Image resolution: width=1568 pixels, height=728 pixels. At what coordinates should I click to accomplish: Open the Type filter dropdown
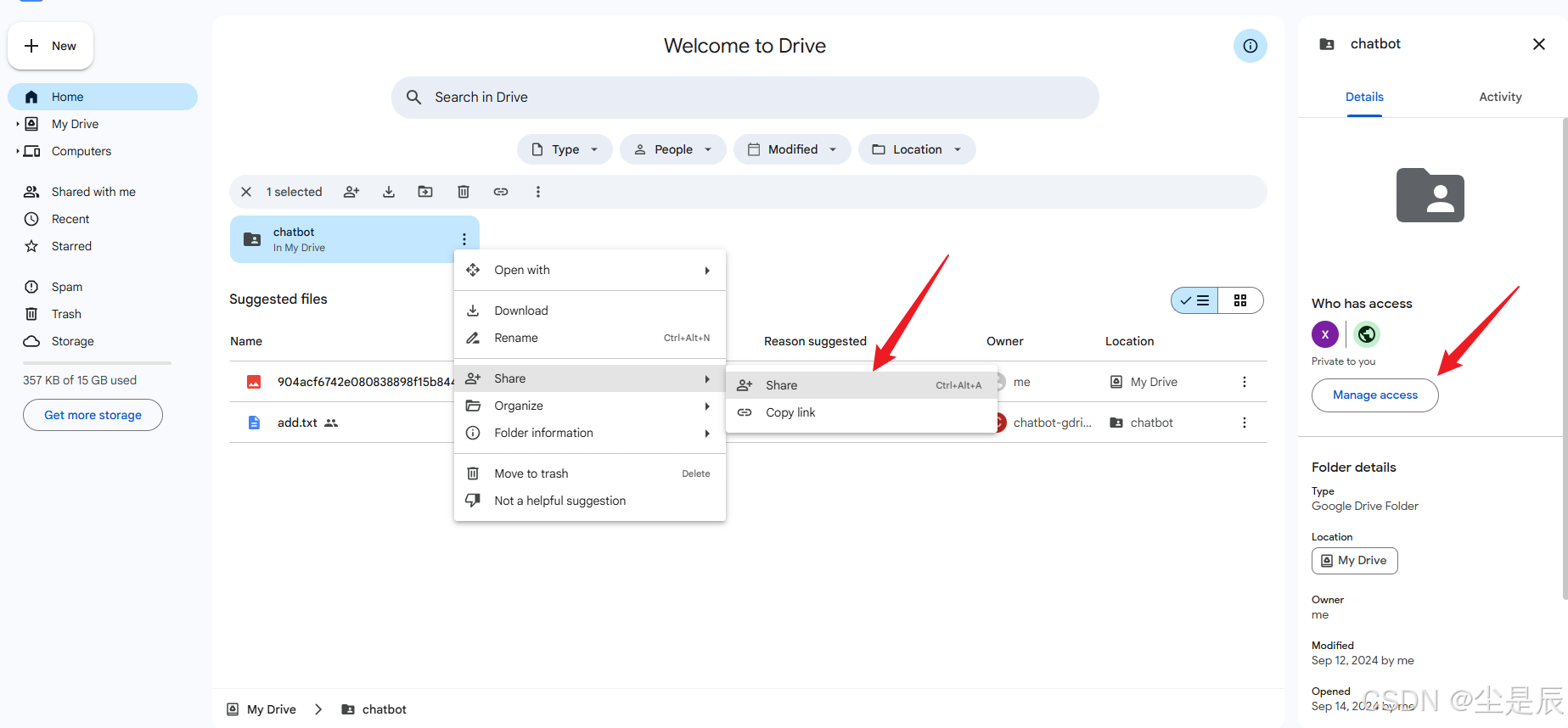(565, 149)
